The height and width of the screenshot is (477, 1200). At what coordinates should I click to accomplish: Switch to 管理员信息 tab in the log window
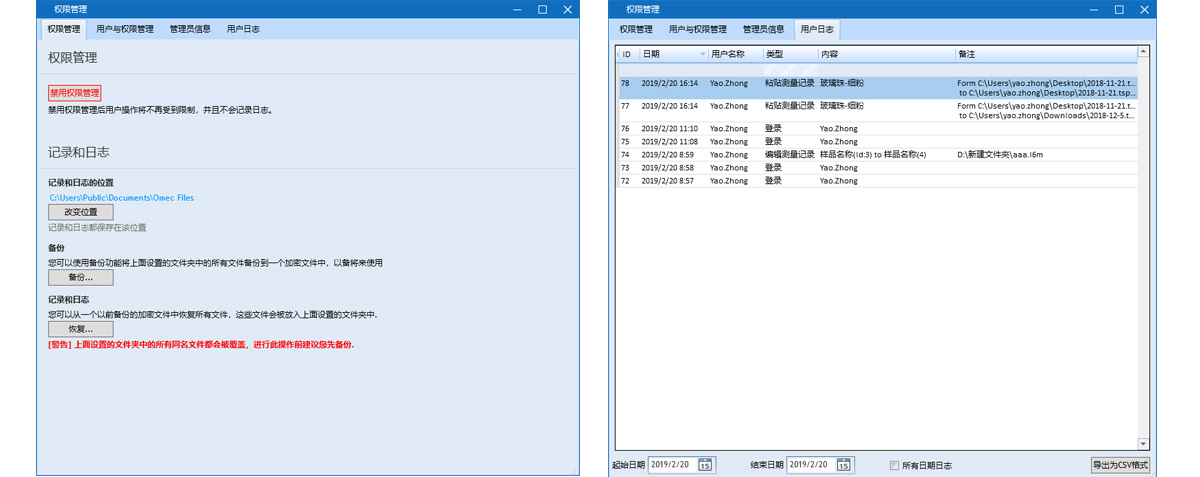tap(763, 29)
